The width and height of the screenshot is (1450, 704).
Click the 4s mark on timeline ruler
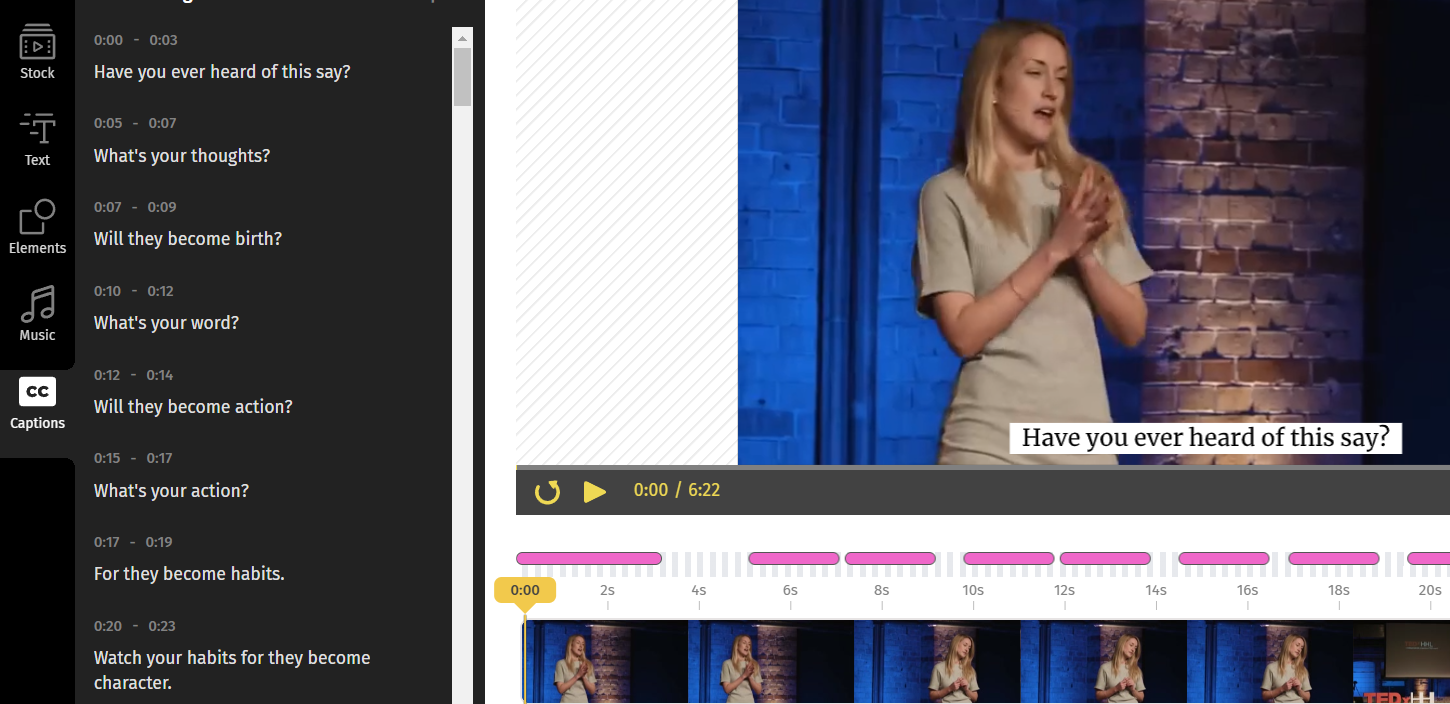[x=699, y=591]
